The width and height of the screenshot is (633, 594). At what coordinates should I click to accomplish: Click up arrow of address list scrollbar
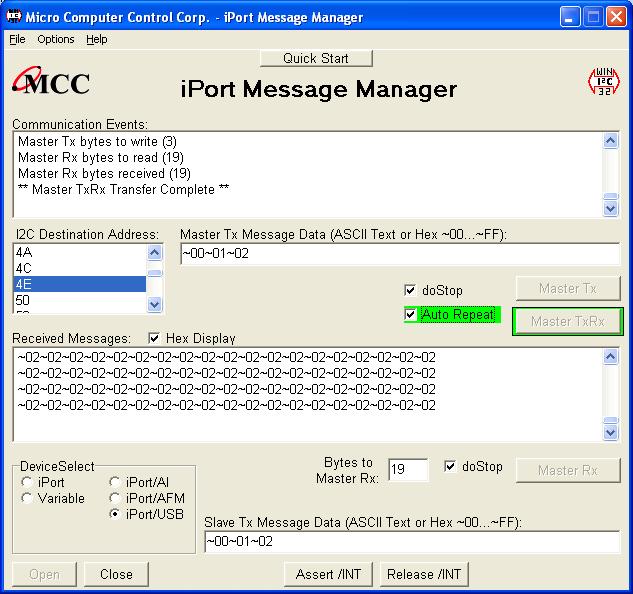tap(155, 253)
